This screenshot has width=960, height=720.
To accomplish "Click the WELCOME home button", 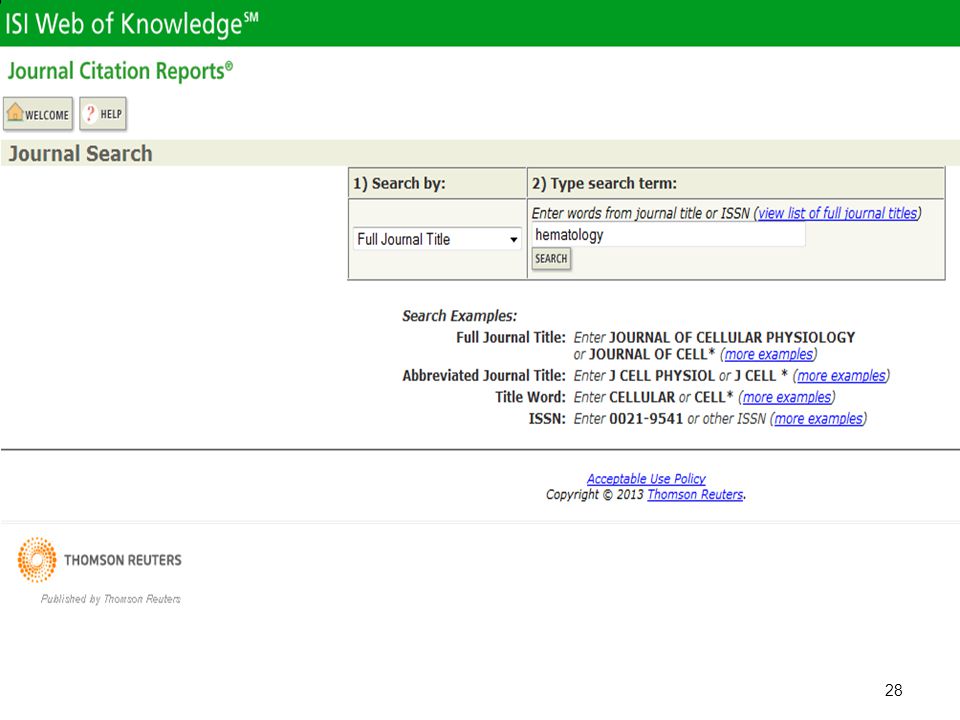I will point(38,114).
